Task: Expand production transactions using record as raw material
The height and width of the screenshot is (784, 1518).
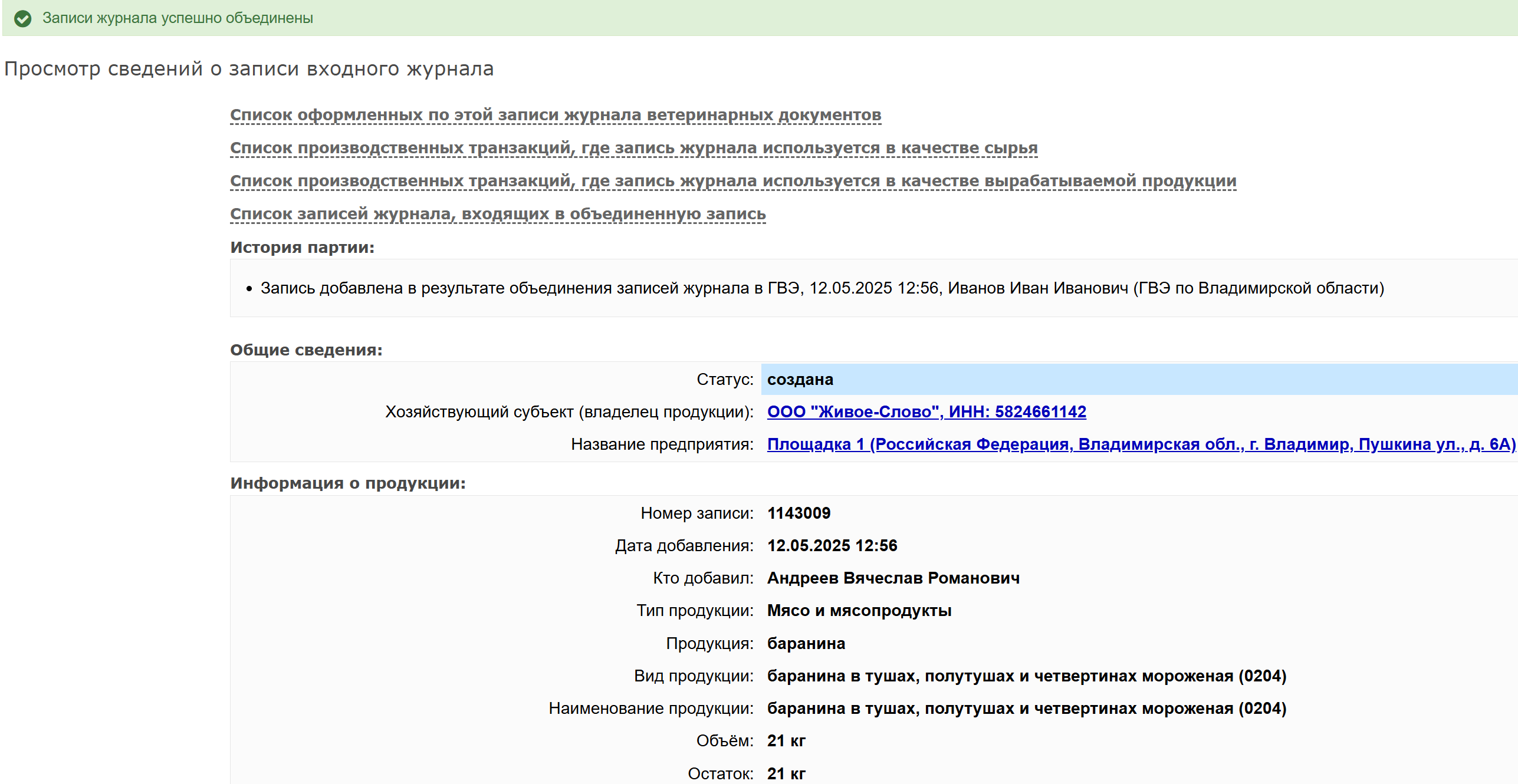Action: click(633, 148)
